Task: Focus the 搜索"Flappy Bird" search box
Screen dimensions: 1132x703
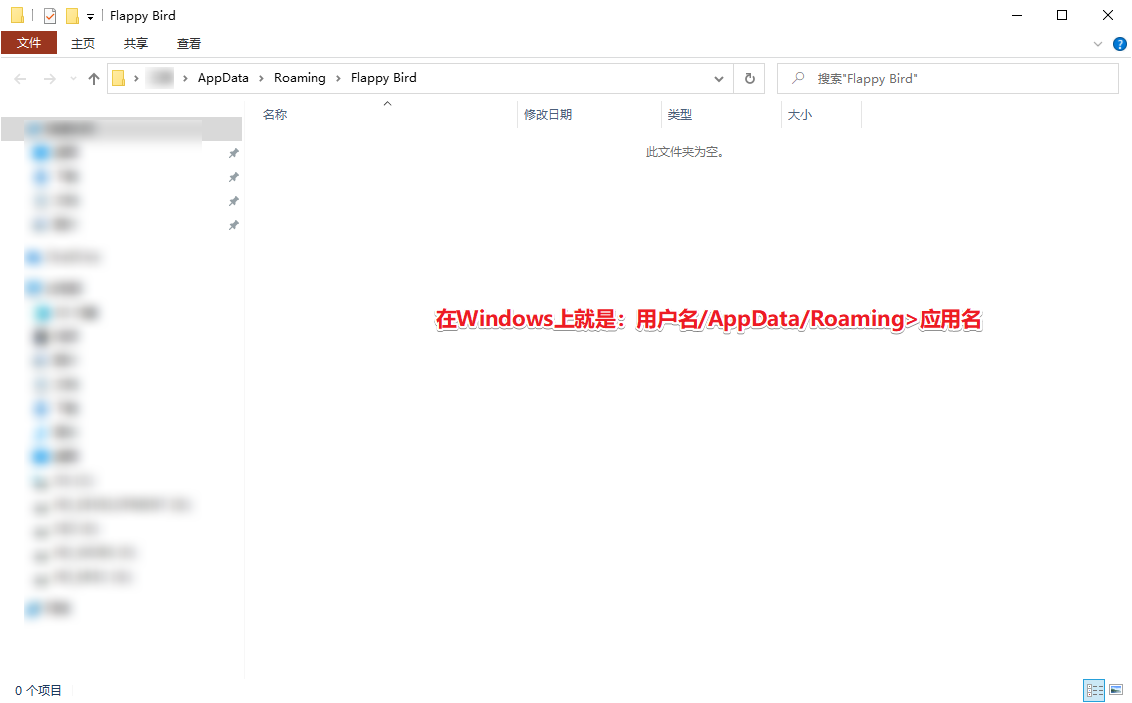Action: pyautogui.click(x=947, y=79)
